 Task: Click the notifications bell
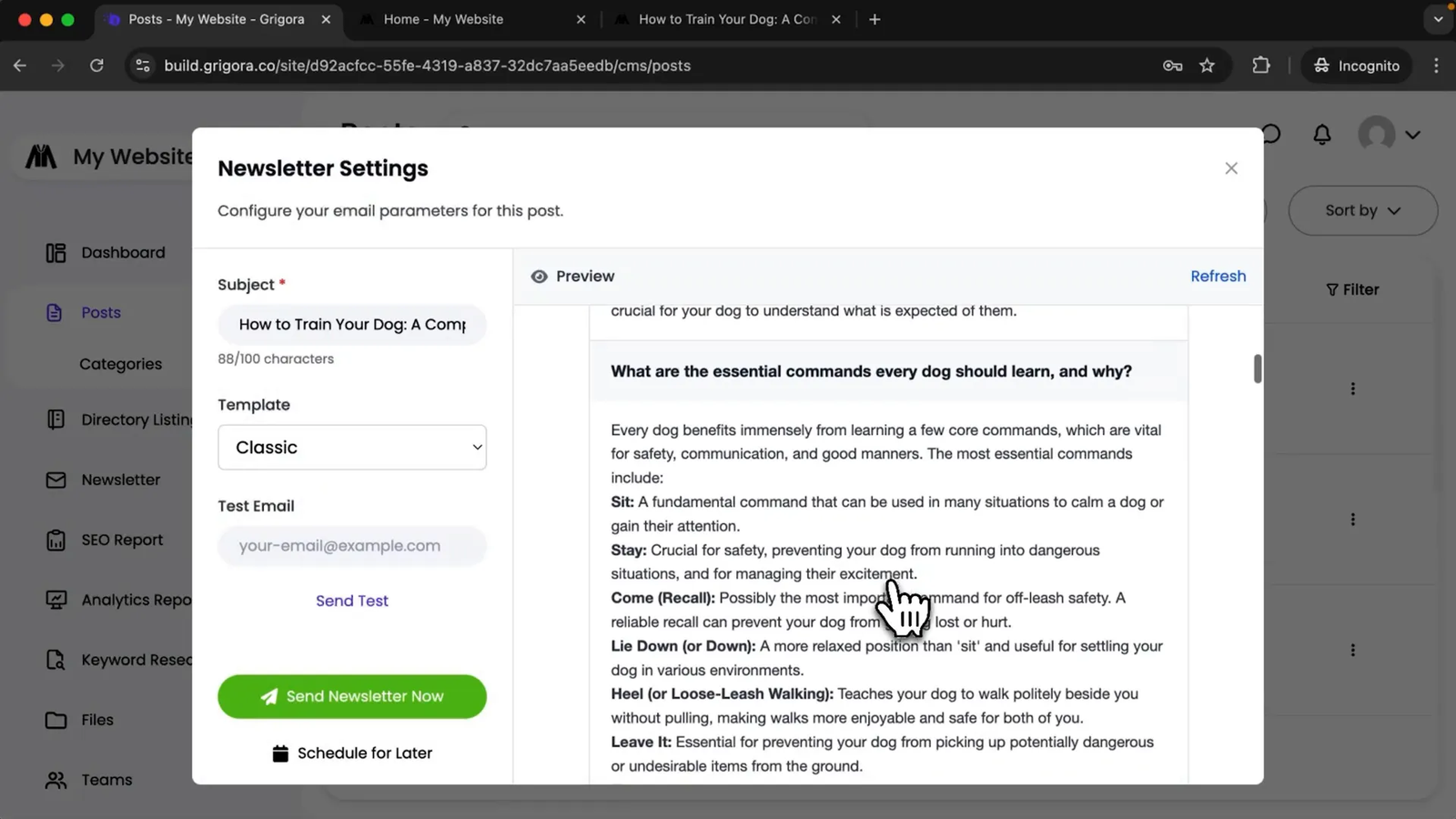[1321, 134]
